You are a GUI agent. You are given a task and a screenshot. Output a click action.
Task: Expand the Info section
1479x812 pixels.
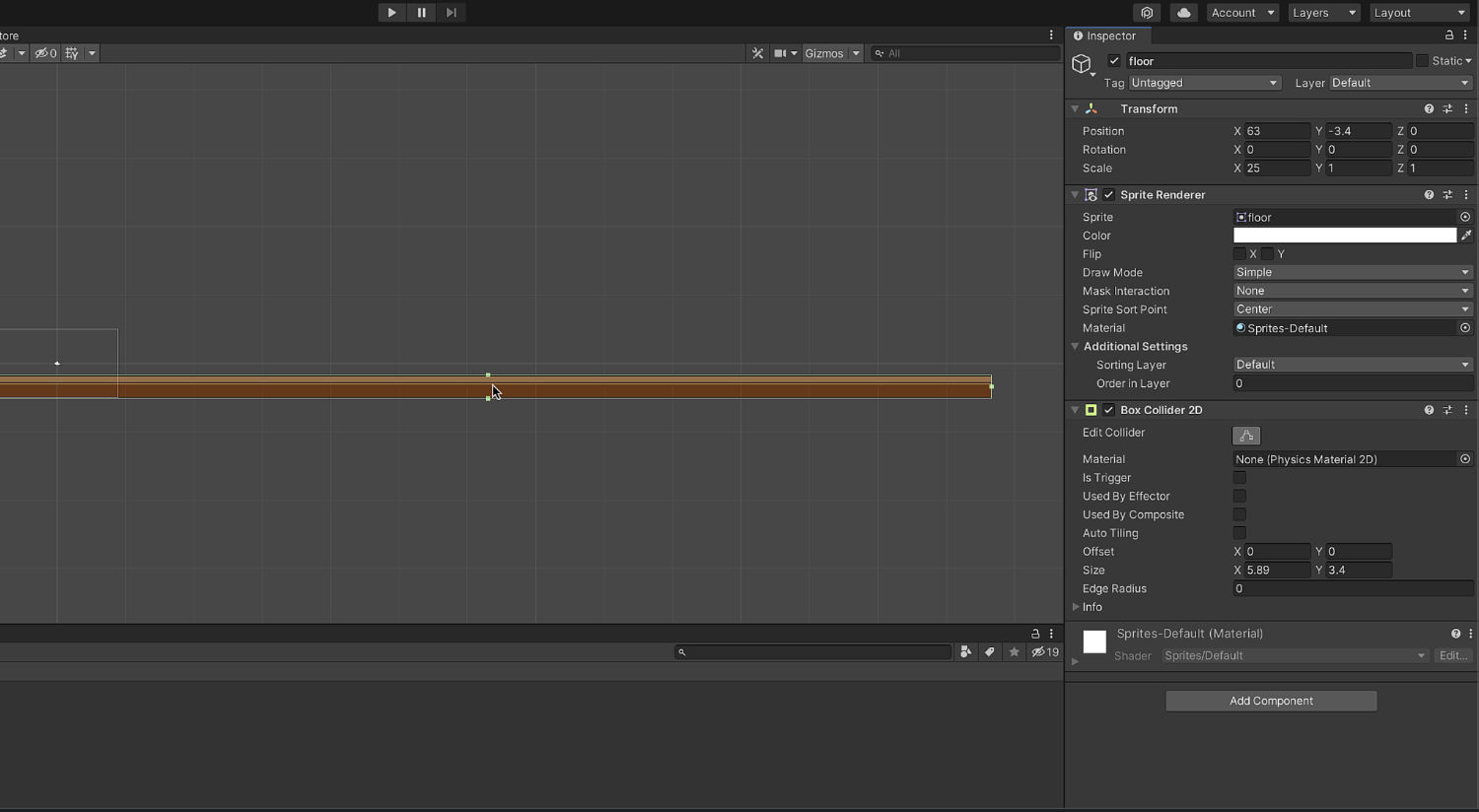[x=1076, y=607]
